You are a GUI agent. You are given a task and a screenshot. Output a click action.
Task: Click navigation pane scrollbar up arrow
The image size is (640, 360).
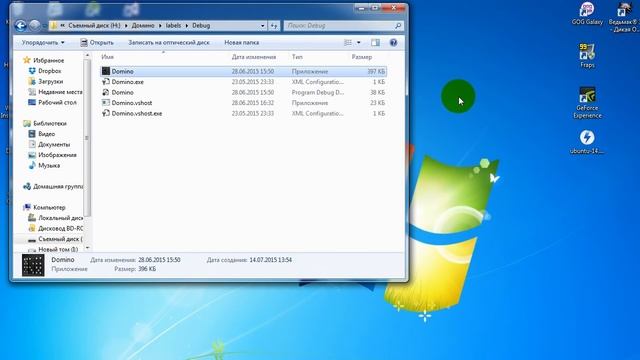pyautogui.click(x=87, y=56)
